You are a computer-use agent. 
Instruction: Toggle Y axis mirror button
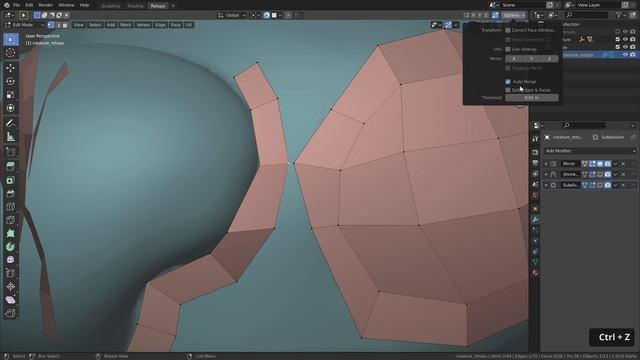(x=531, y=59)
